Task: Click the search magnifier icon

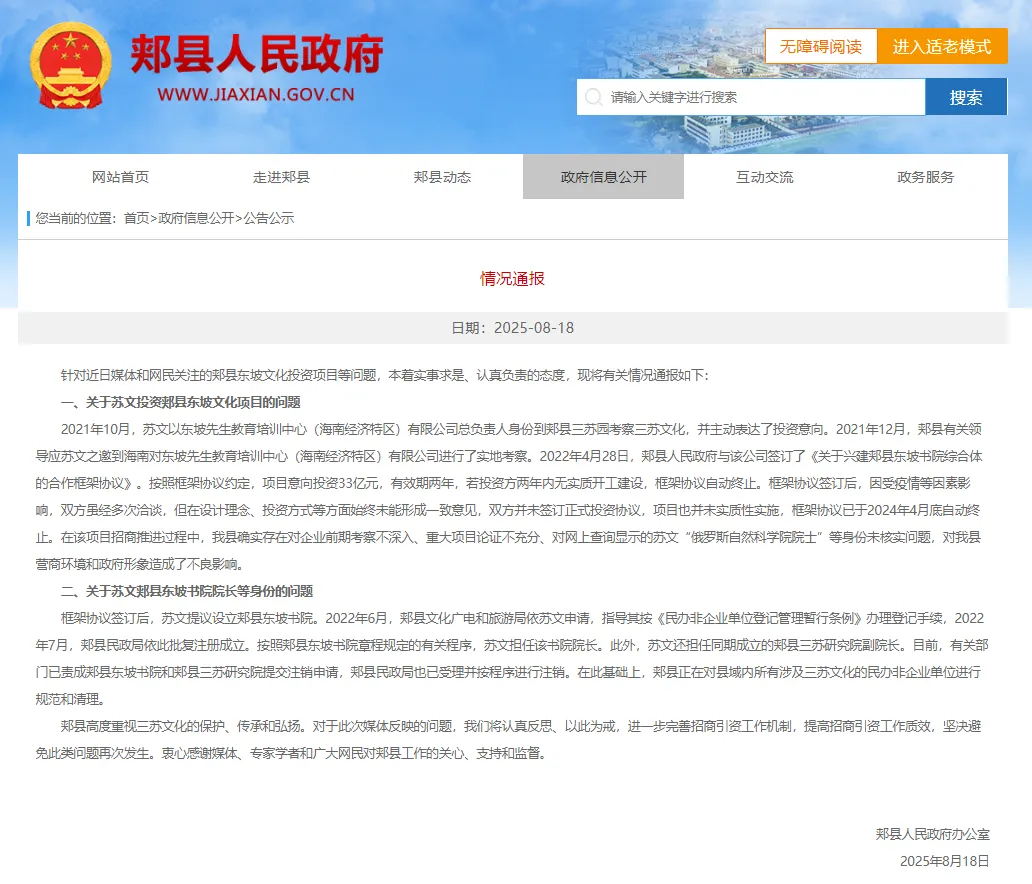Action: point(594,97)
